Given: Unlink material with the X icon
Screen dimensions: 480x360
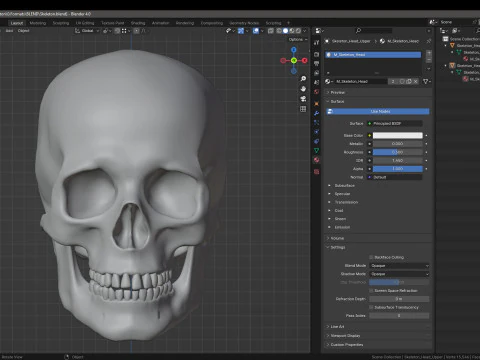Looking at the screenshot, I should [x=415, y=81].
